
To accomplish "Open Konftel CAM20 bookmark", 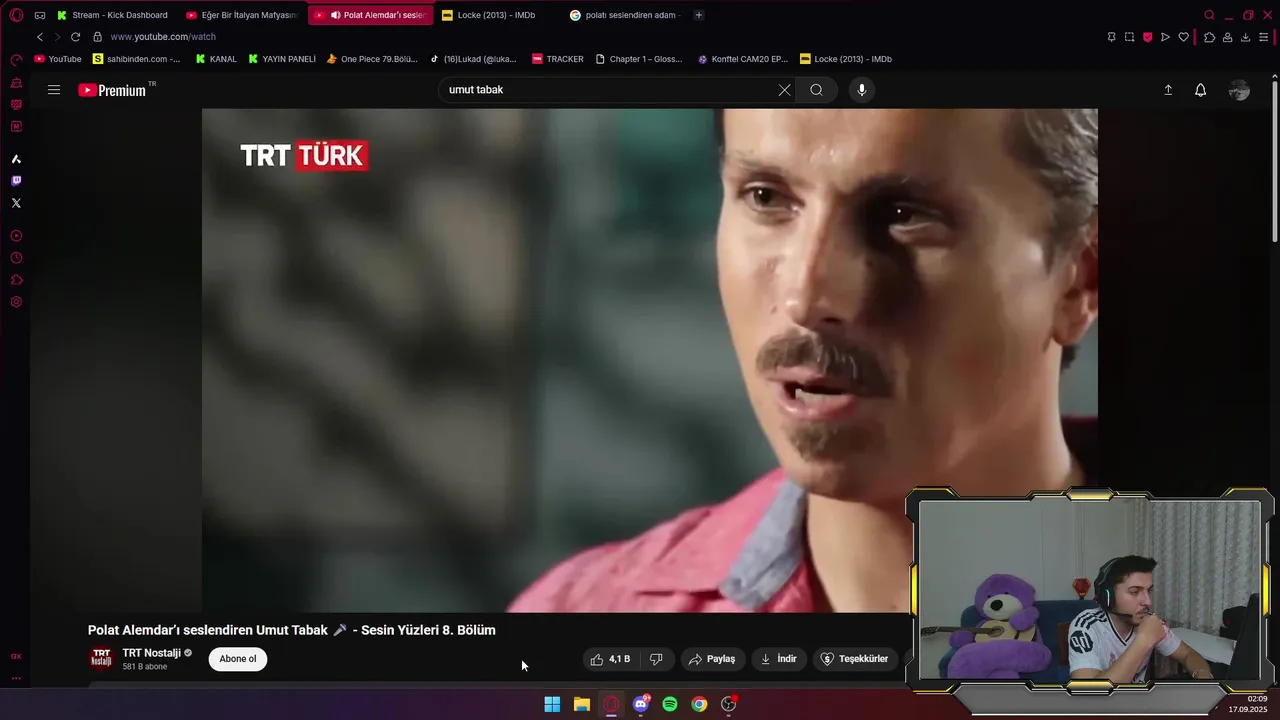I will point(743,59).
